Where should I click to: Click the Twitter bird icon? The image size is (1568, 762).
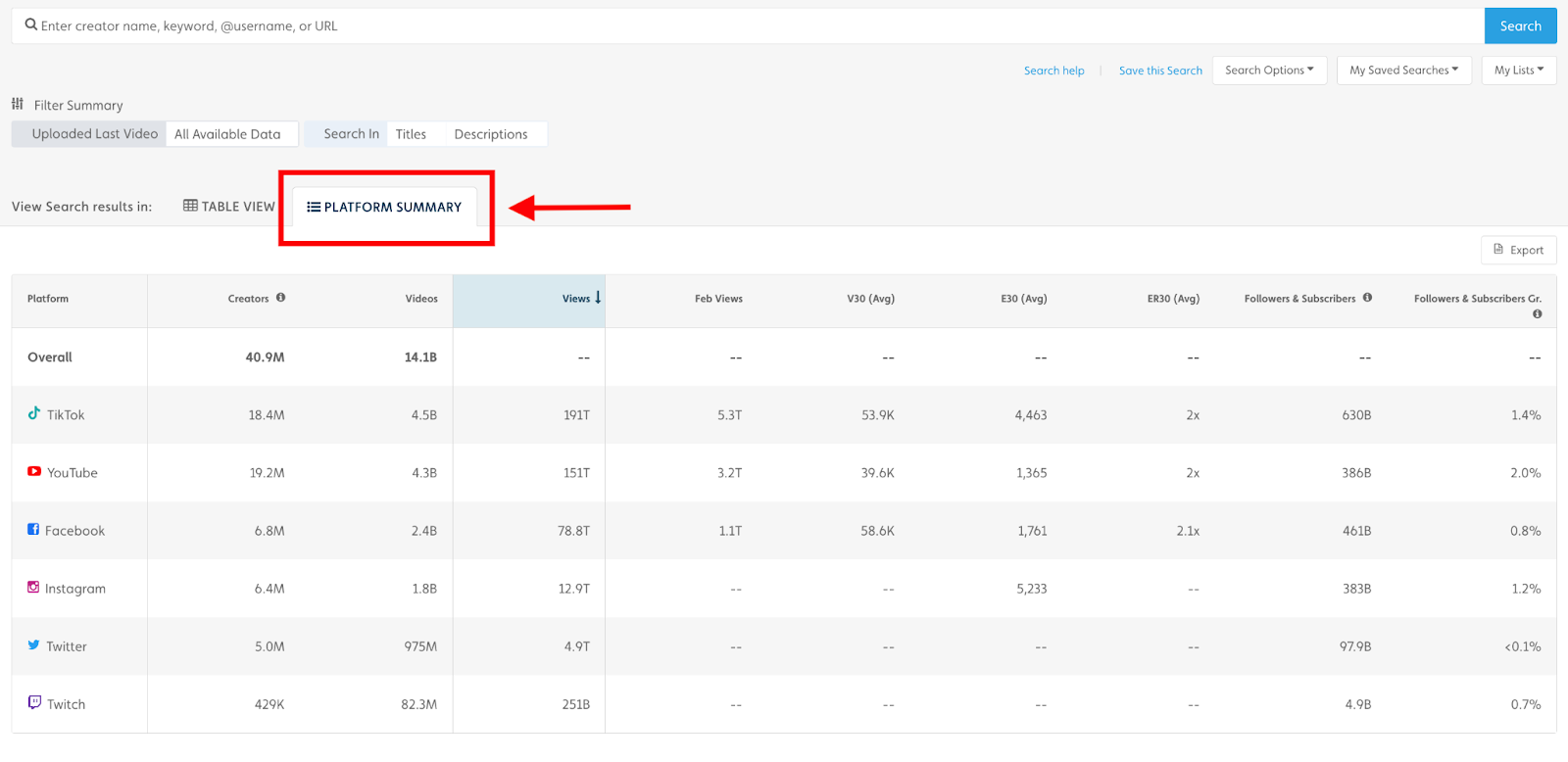click(34, 644)
